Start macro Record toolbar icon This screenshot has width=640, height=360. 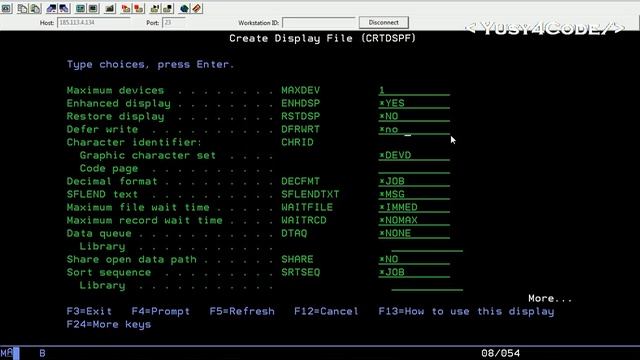point(126,8)
